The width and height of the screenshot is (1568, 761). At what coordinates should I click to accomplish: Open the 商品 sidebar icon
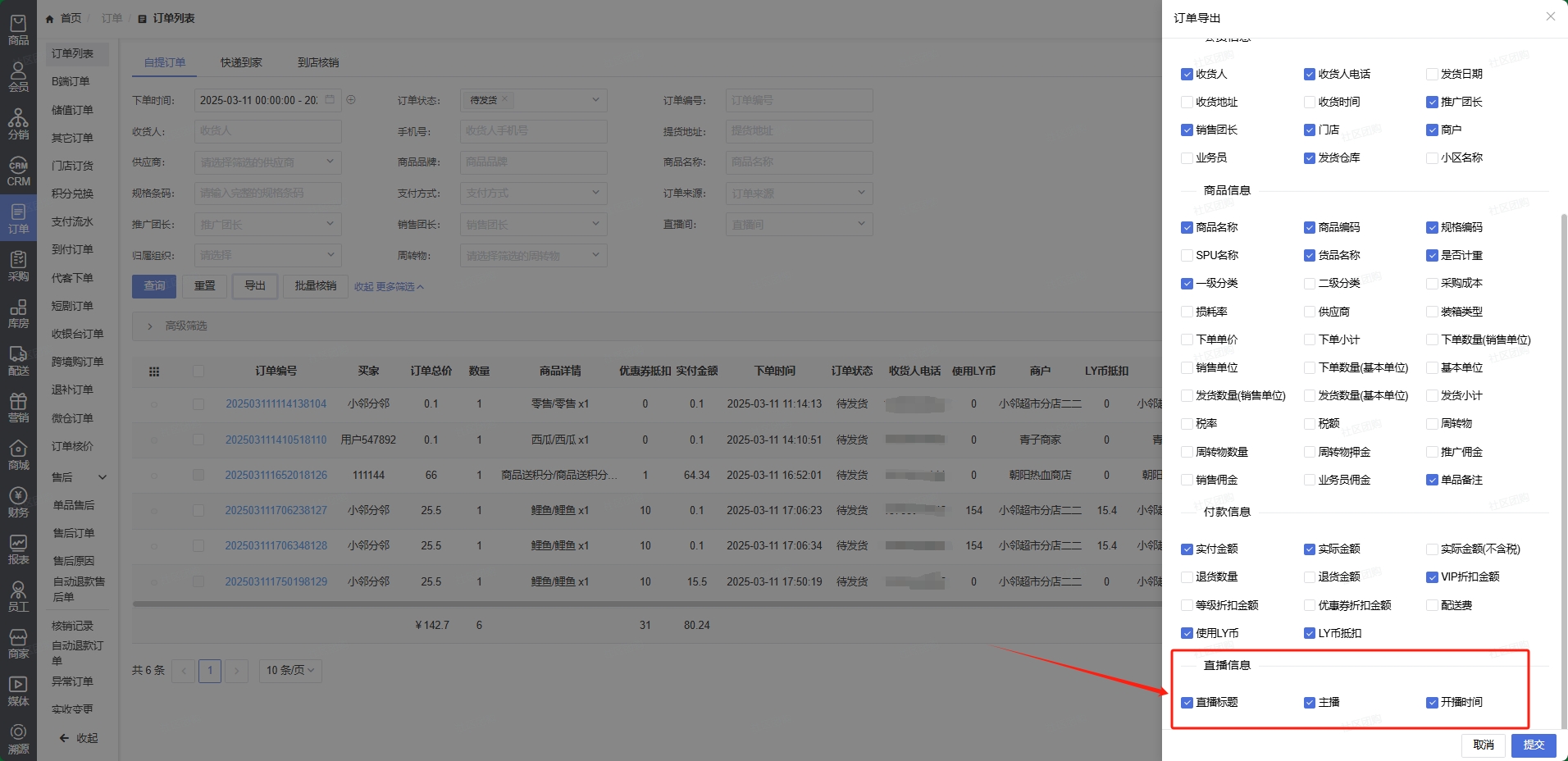pyautogui.click(x=18, y=30)
